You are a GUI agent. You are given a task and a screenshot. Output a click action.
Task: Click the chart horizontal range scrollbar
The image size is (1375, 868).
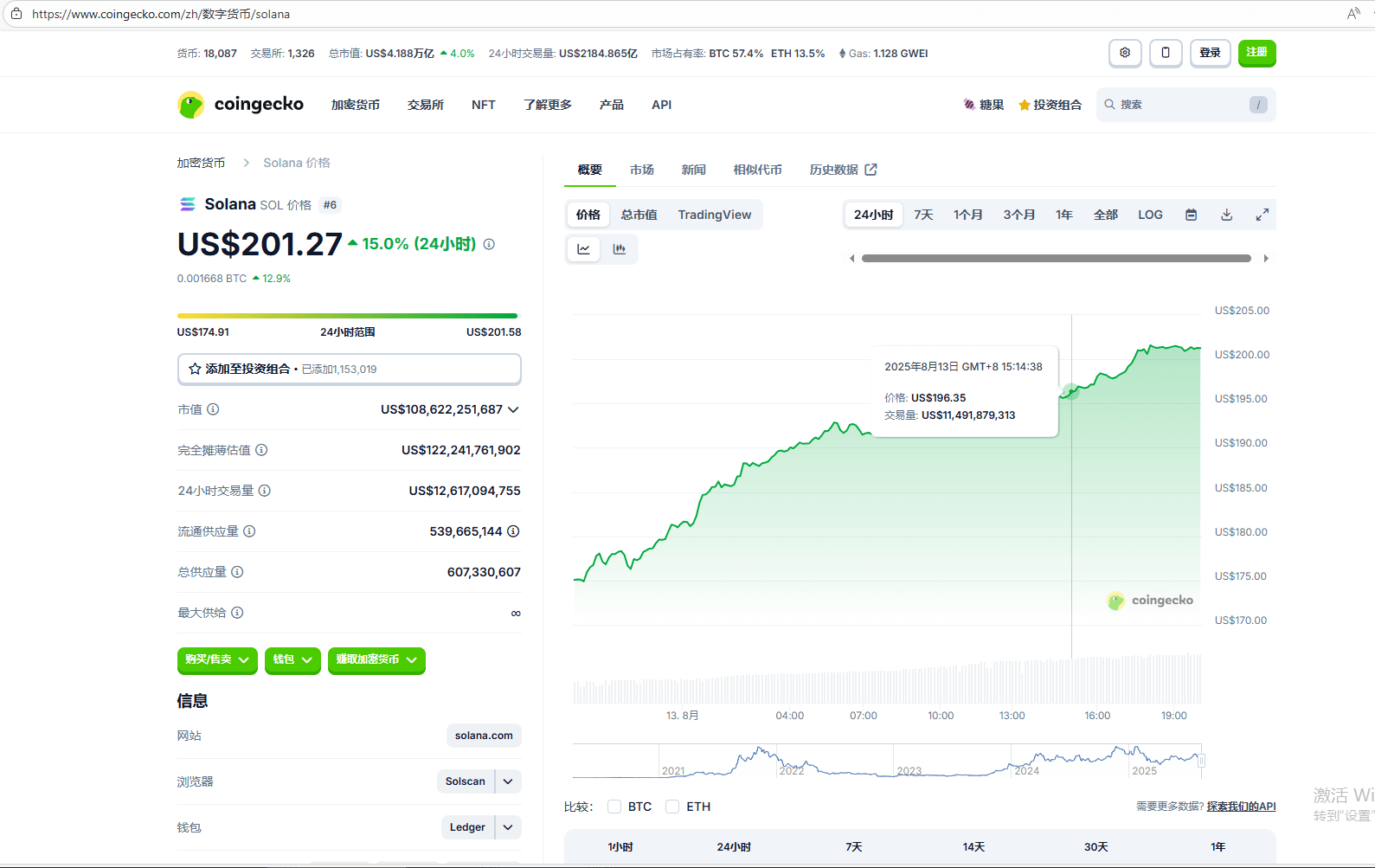click(x=1057, y=259)
